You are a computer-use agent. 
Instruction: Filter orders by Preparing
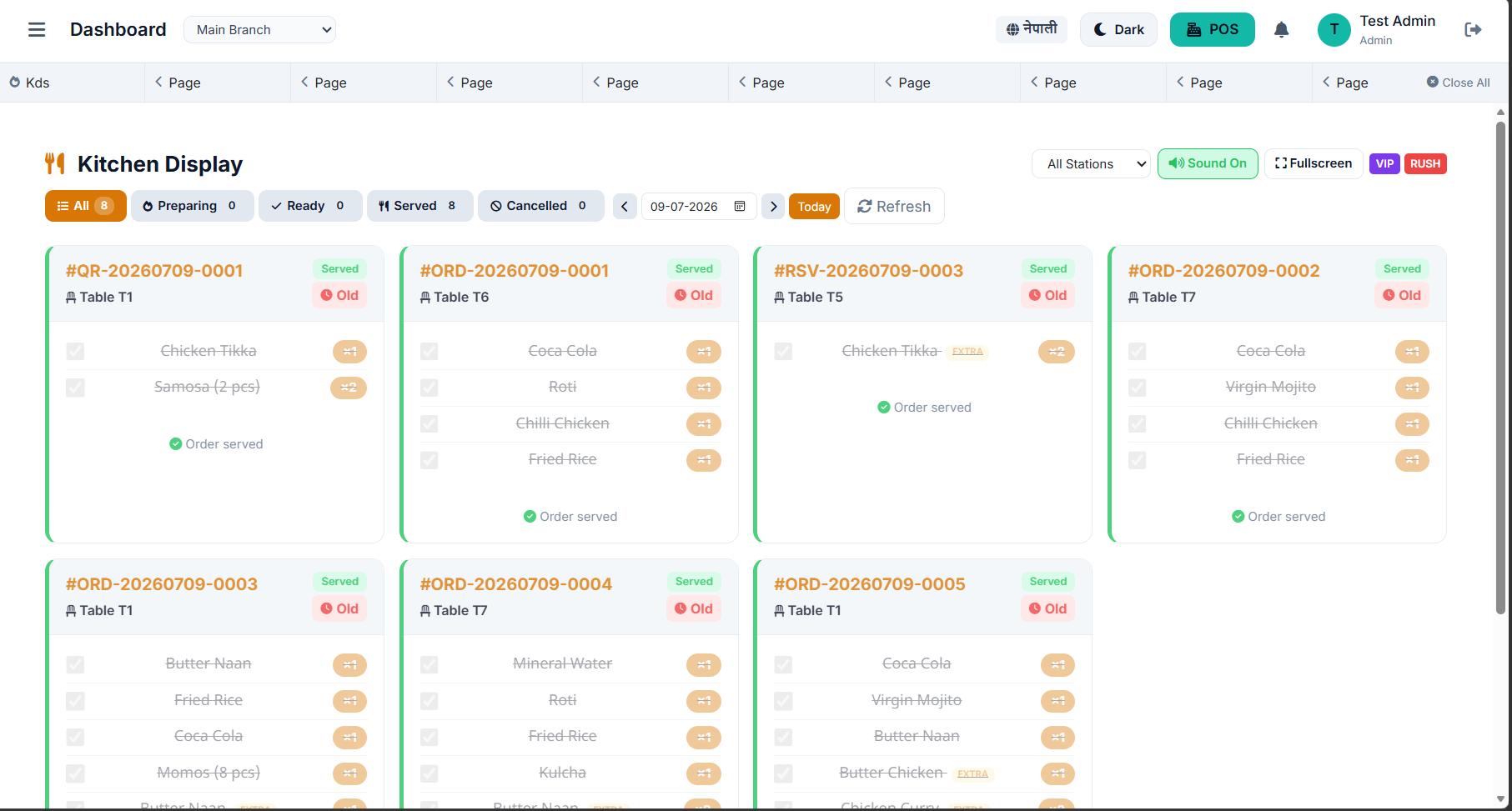[193, 206]
